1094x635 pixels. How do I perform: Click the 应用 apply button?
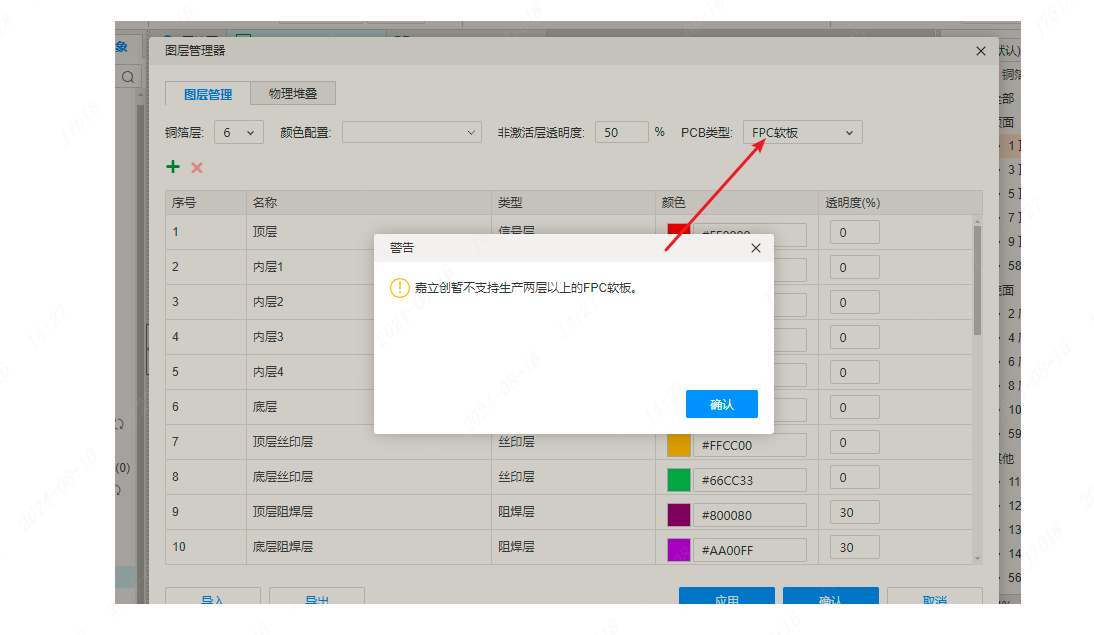(x=727, y=598)
